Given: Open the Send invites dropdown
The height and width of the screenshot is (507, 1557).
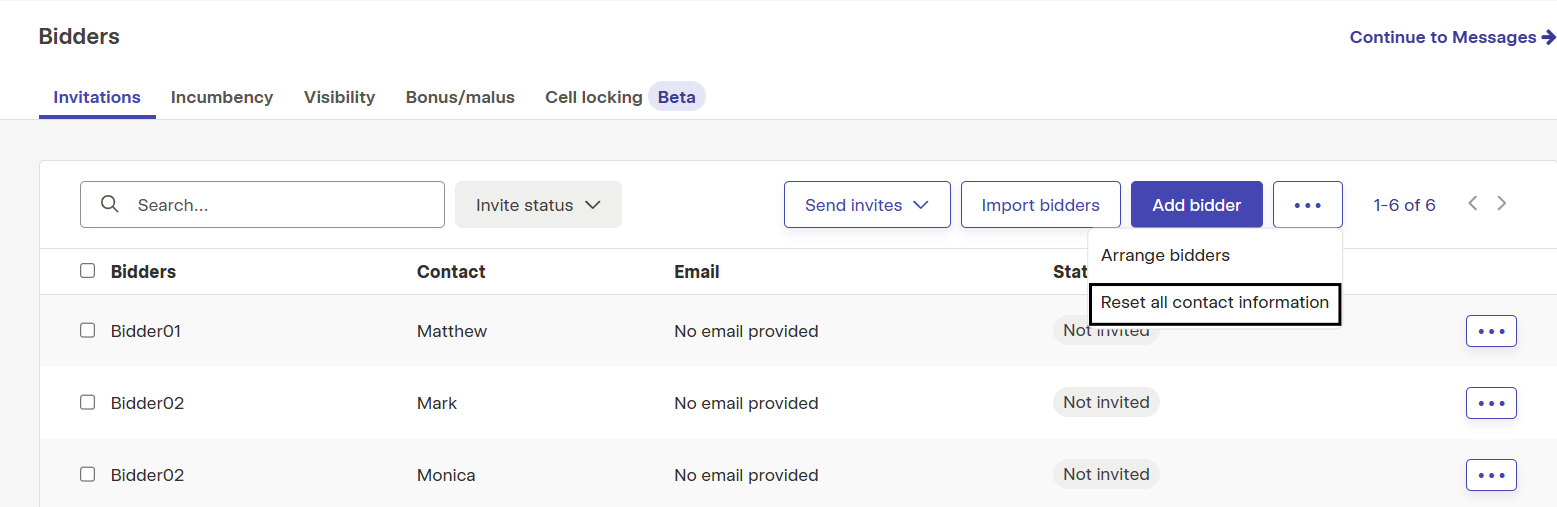Looking at the screenshot, I should click(867, 205).
